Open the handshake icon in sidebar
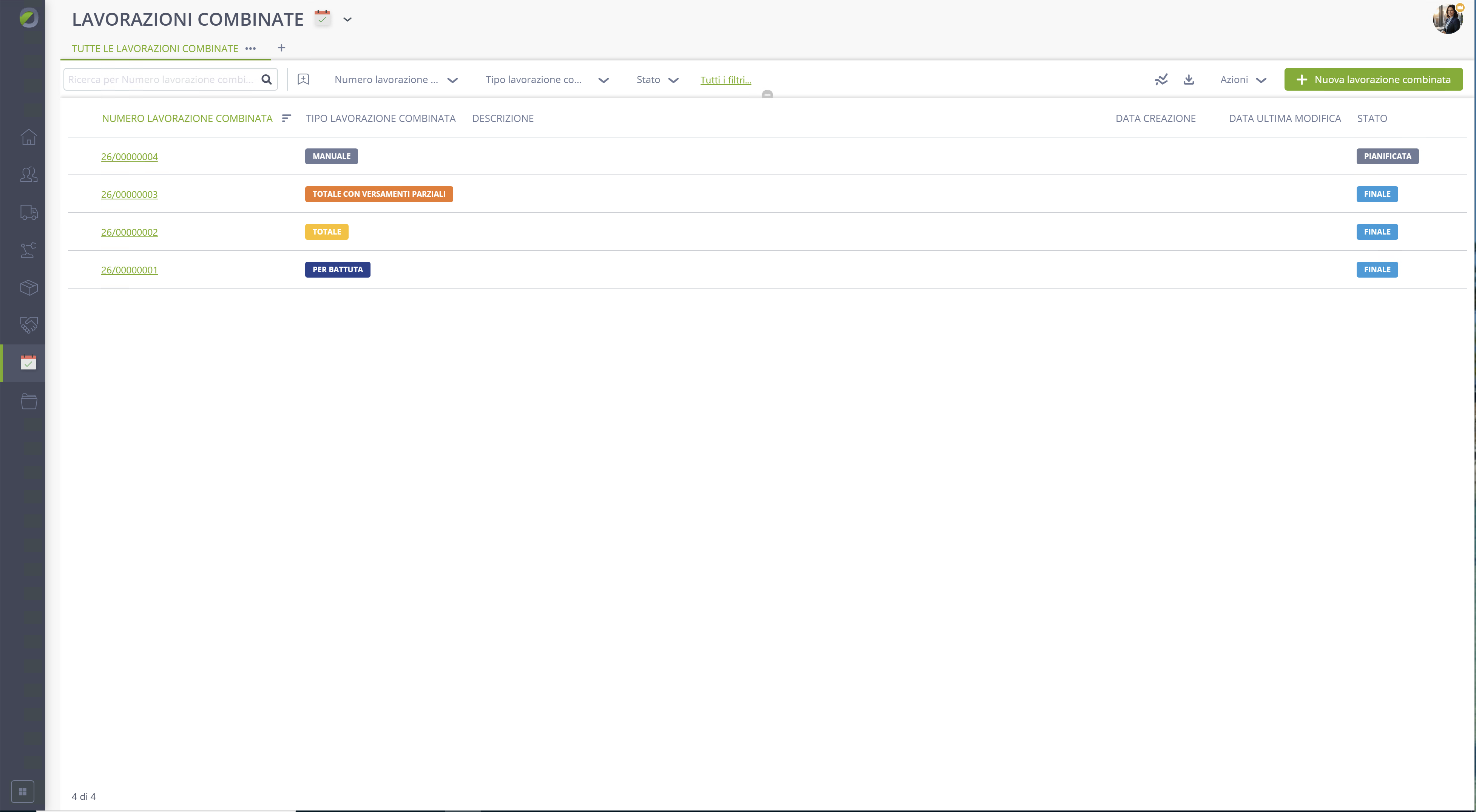The width and height of the screenshot is (1476, 812). pyautogui.click(x=29, y=325)
